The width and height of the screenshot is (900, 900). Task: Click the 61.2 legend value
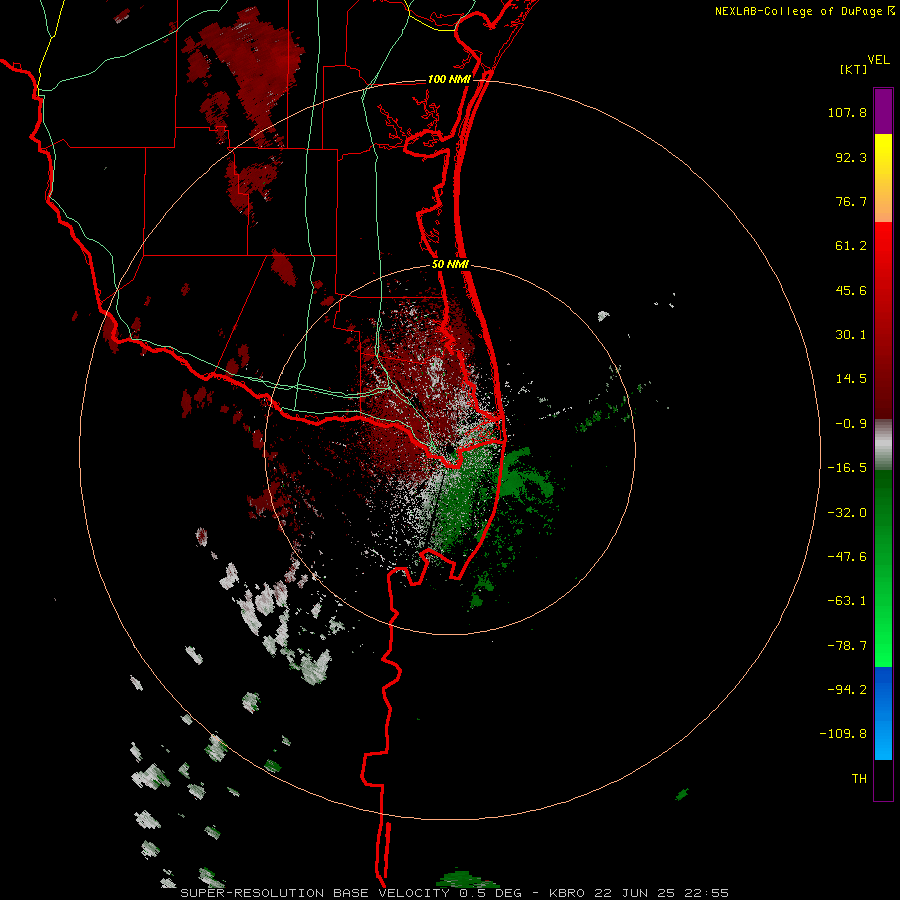point(851,246)
